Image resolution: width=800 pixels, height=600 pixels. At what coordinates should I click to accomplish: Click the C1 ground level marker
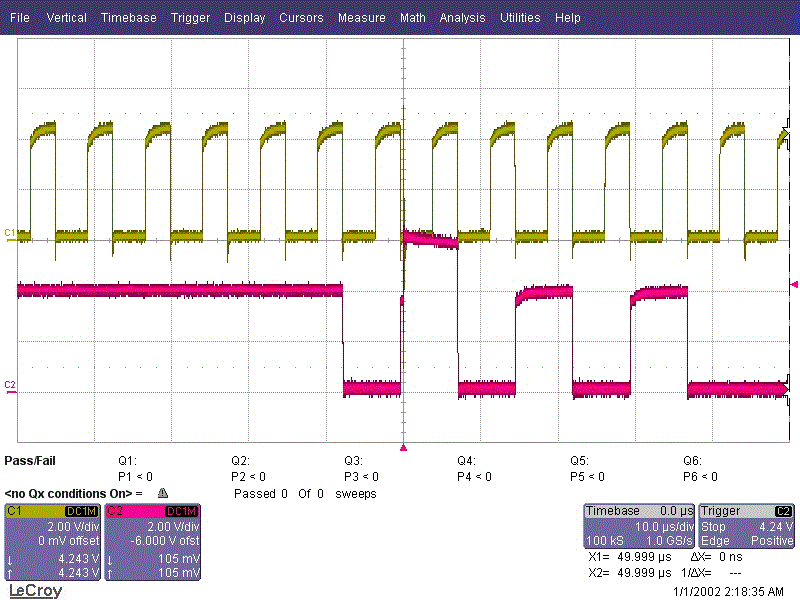(x=11, y=233)
